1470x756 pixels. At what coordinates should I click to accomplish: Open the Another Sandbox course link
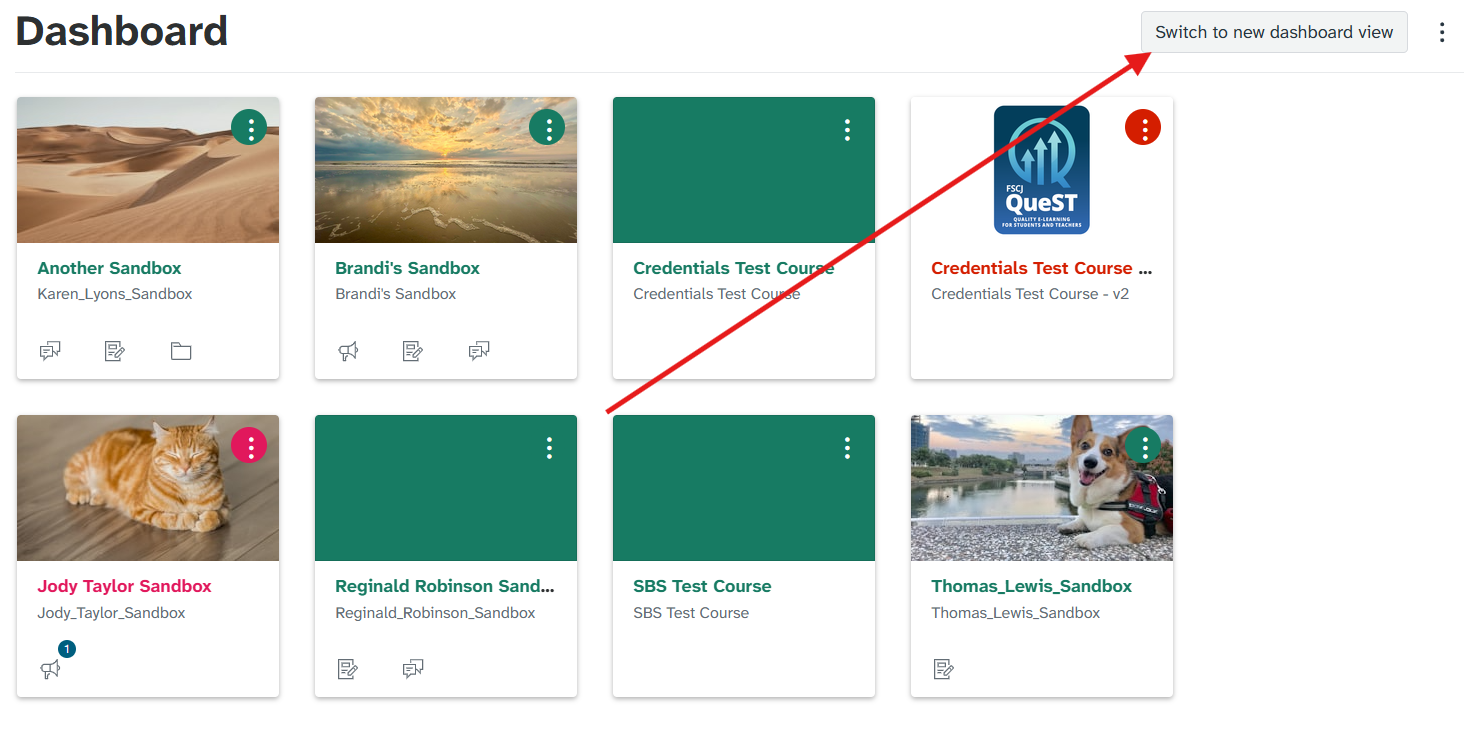[x=109, y=268]
